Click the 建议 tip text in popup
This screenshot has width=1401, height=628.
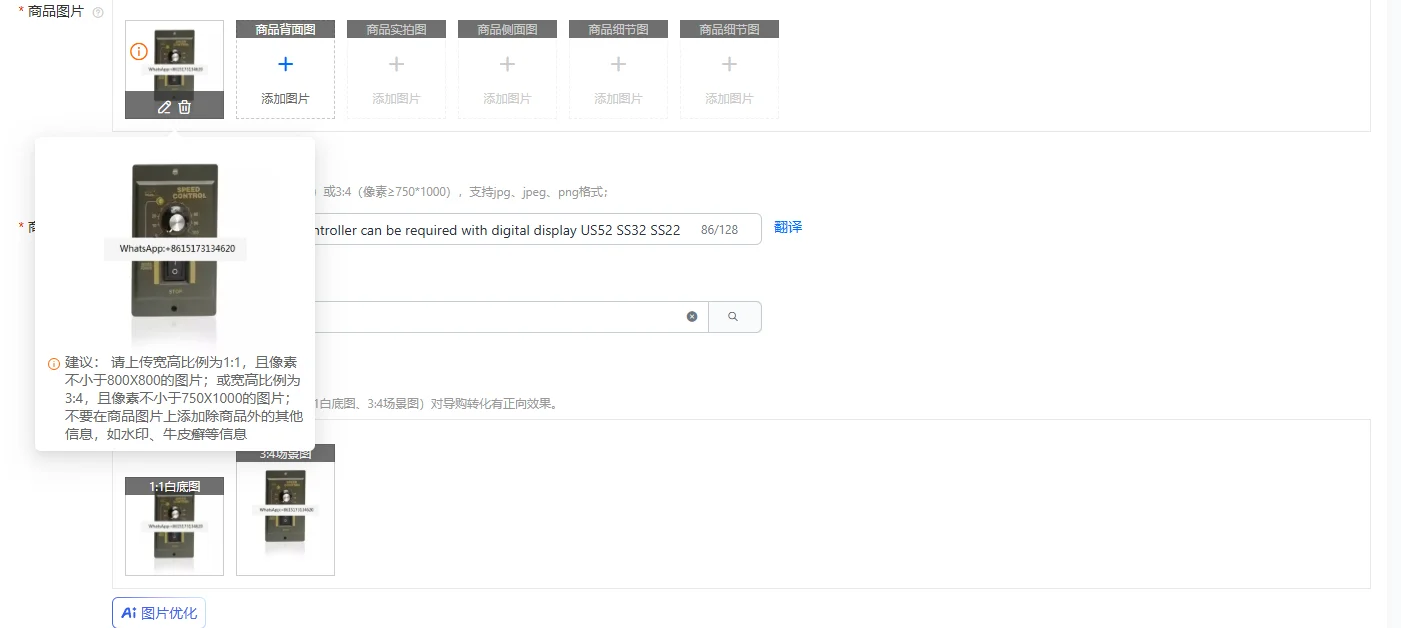[x=184, y=398]
